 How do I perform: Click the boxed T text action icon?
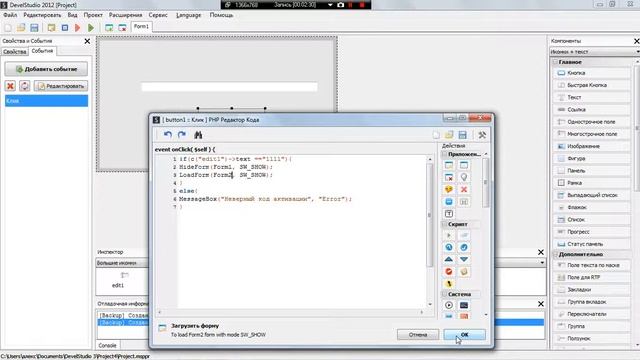[x=449, y=213]
